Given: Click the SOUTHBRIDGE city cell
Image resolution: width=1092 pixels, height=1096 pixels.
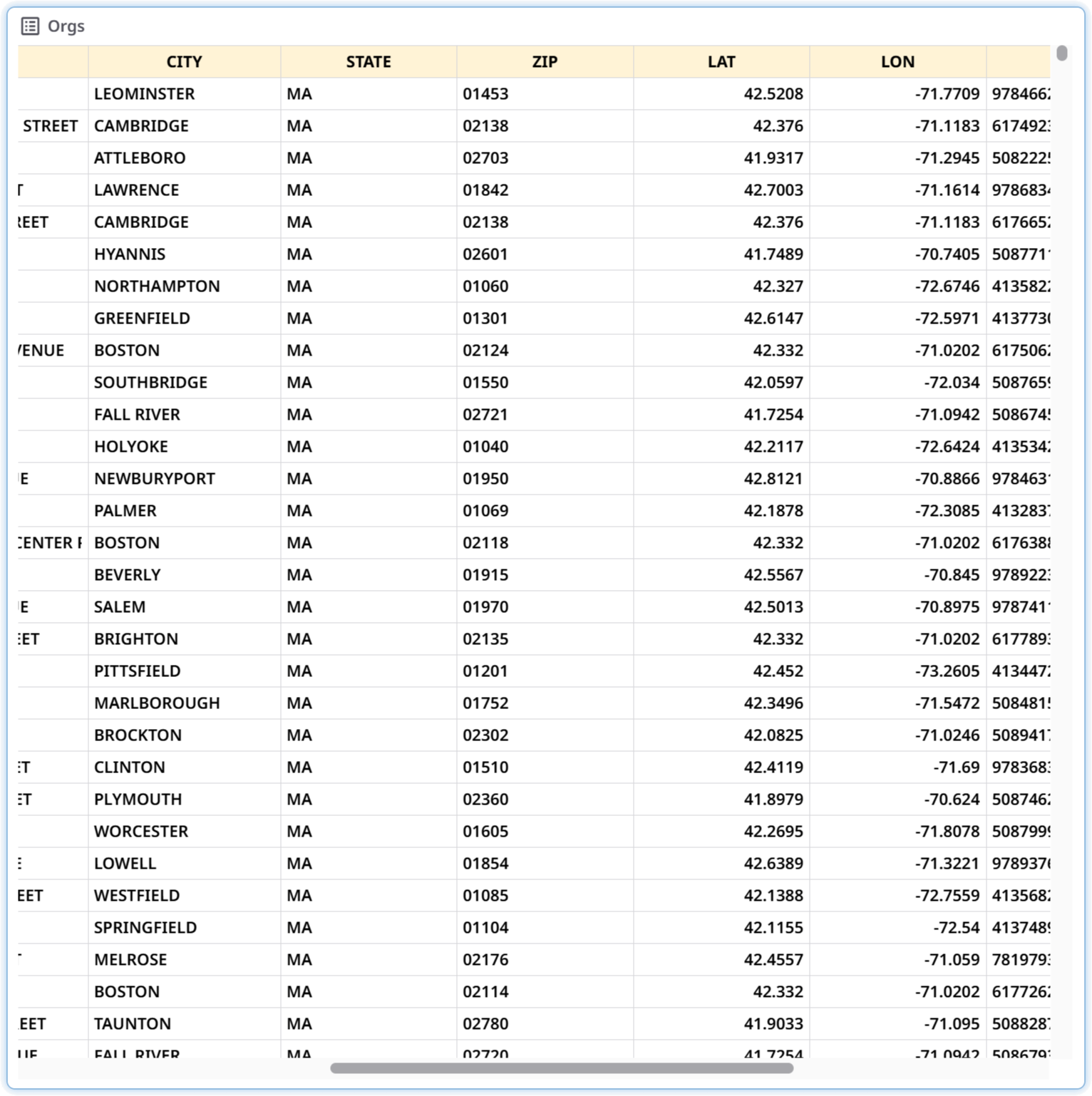Looking at the screenshot, I should [185, 383].
